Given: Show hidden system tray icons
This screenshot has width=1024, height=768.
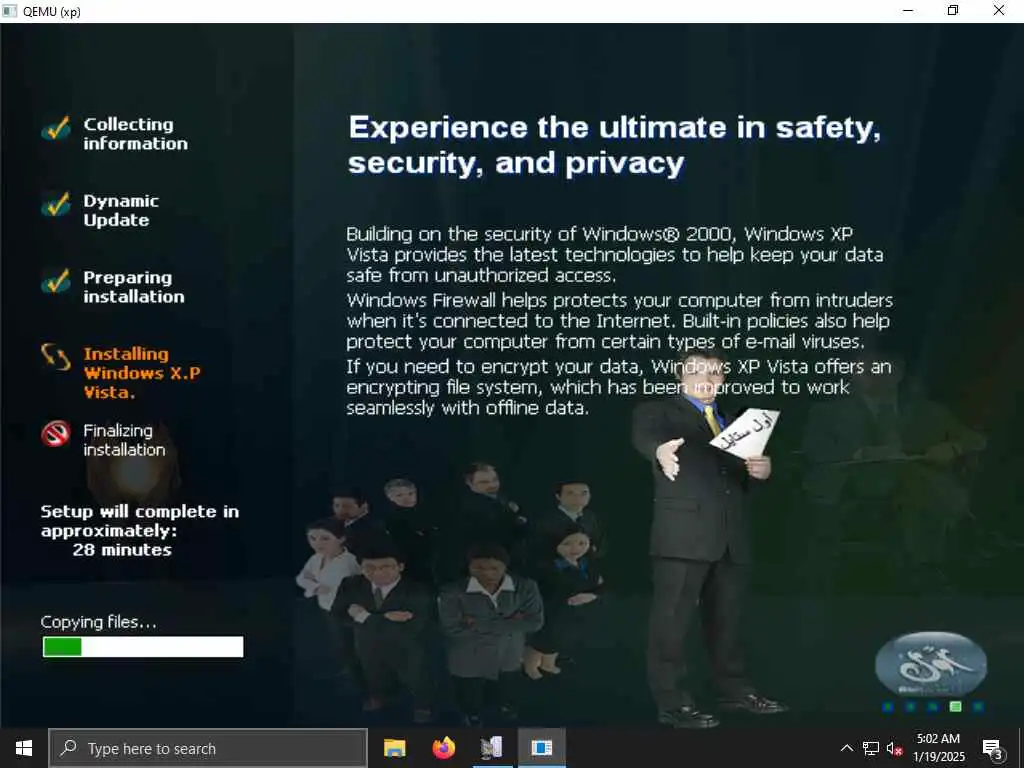Looking at the screenshot, I should 846,748.
